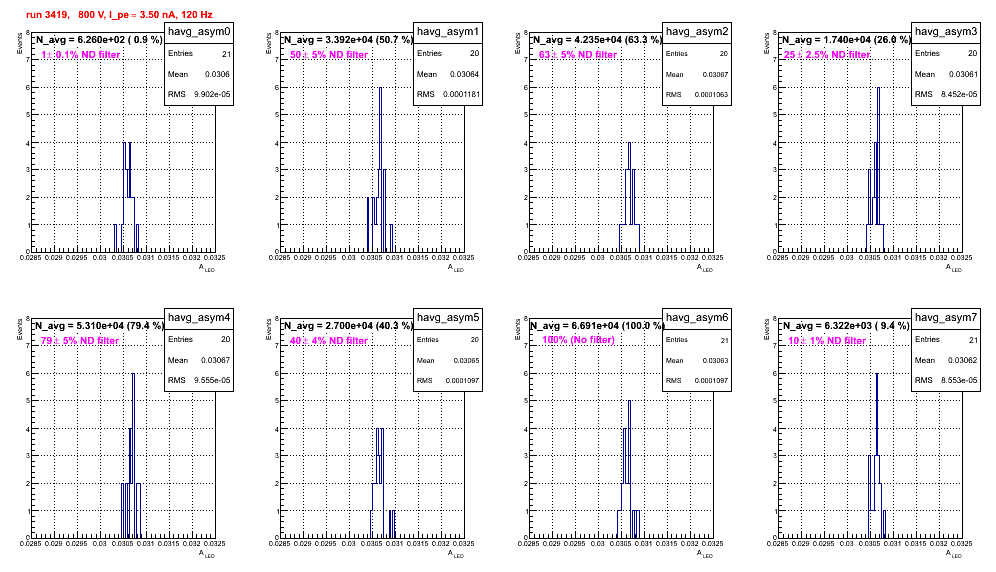Click the magenta 10± 1% ND filter label
Viewport: 996px width, 572px height.
[827, 341]
